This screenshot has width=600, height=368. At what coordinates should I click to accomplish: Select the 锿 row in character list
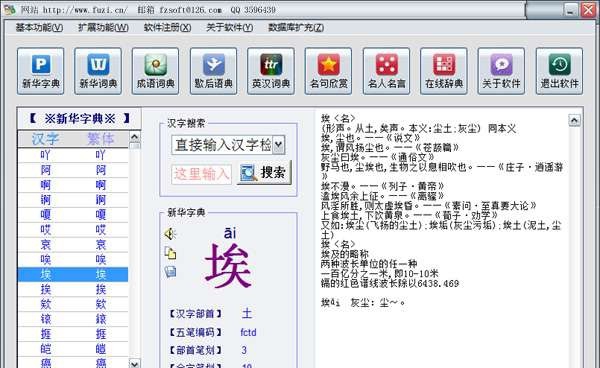point(73,319)
